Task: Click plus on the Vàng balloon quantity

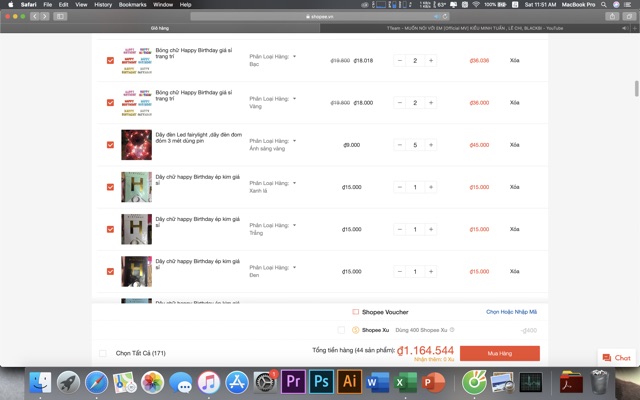Action: click(431, 103)
